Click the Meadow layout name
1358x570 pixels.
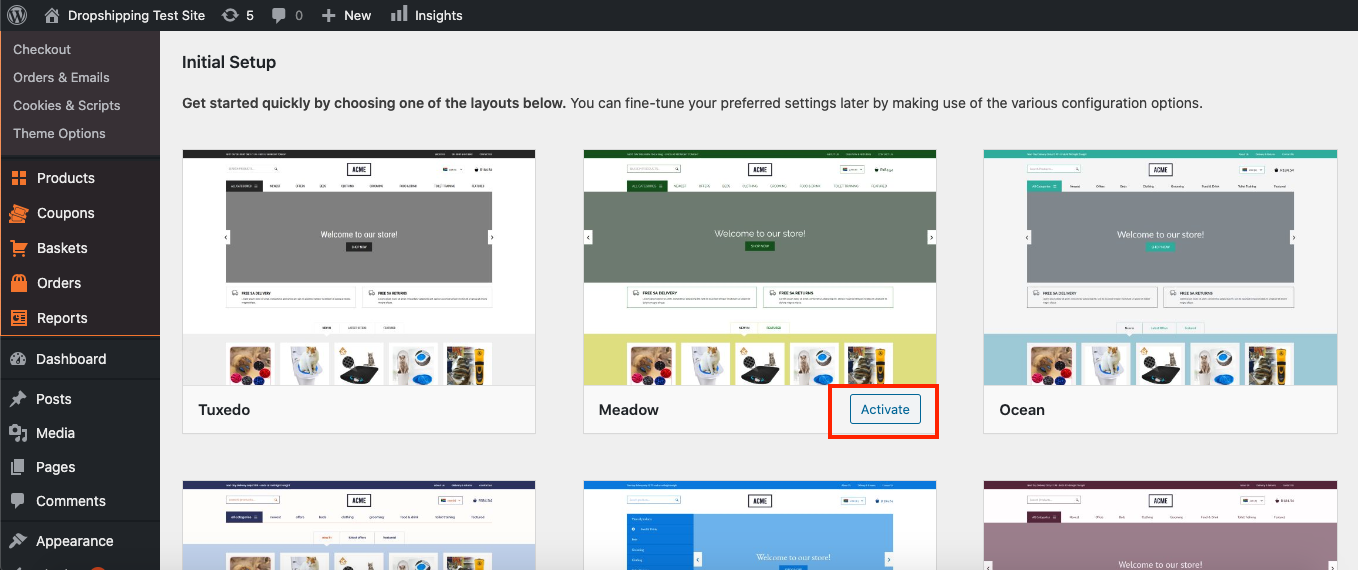click(629, 410)
